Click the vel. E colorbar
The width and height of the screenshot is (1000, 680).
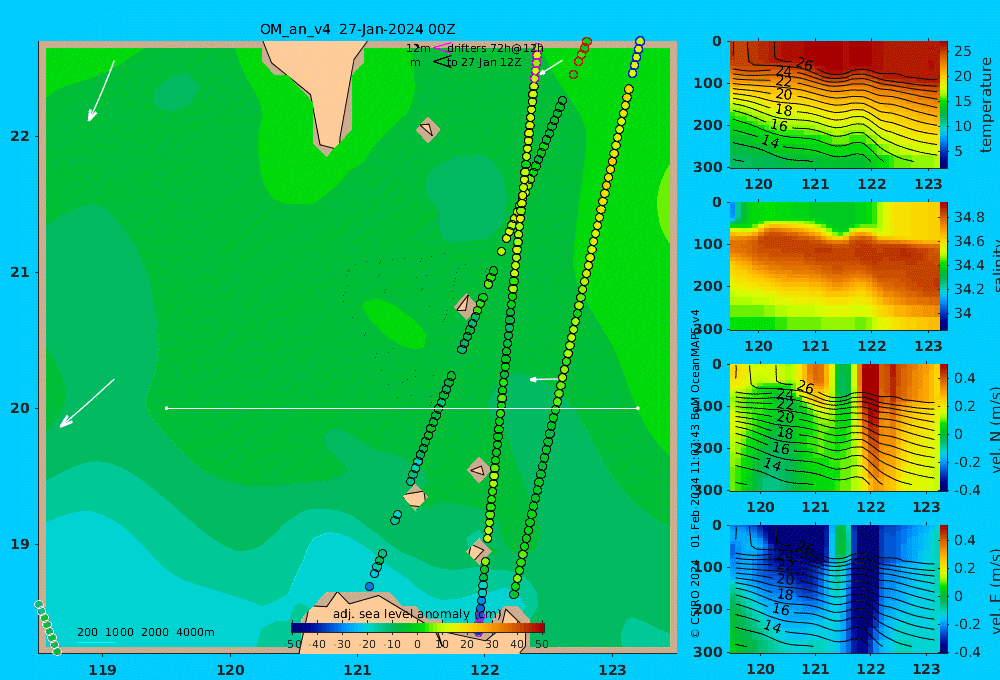click(944, 589)
